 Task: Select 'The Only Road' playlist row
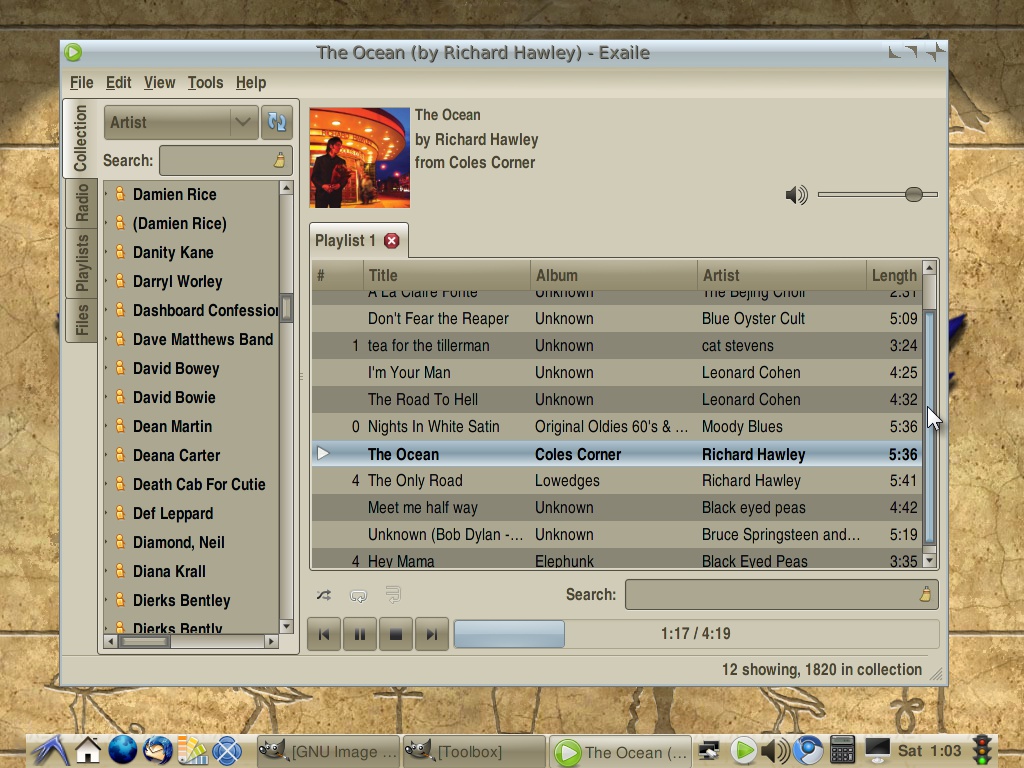coord(616,481)
